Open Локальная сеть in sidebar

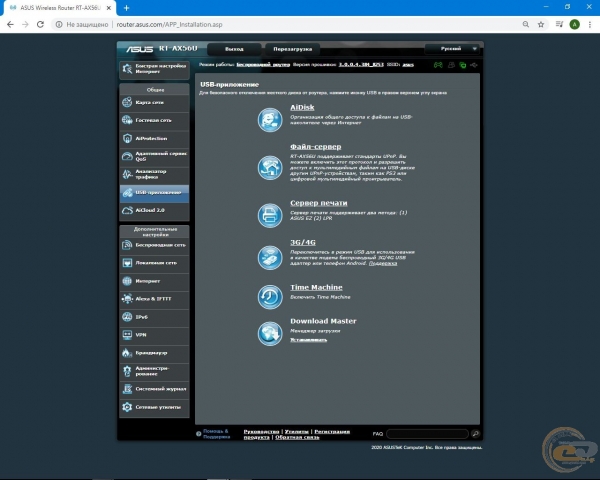154,263
